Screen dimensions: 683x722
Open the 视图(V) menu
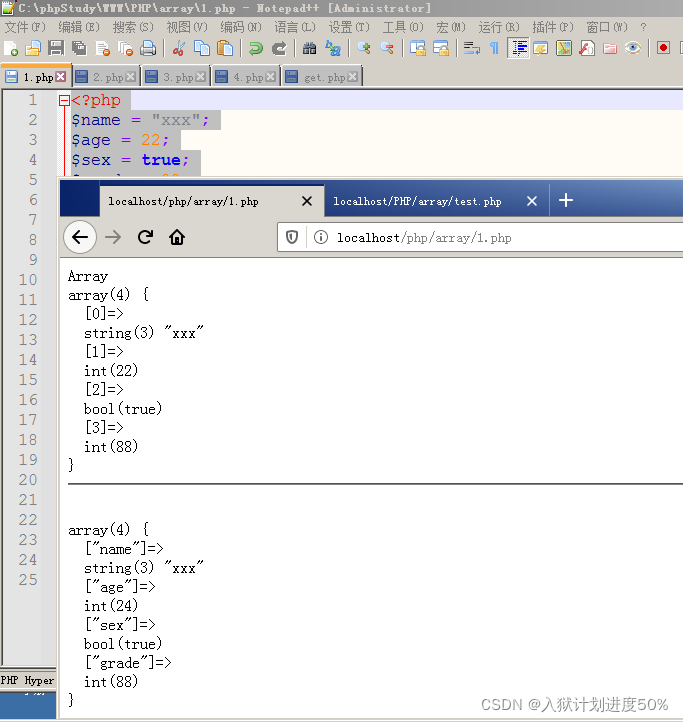click(x=187, y=27)
